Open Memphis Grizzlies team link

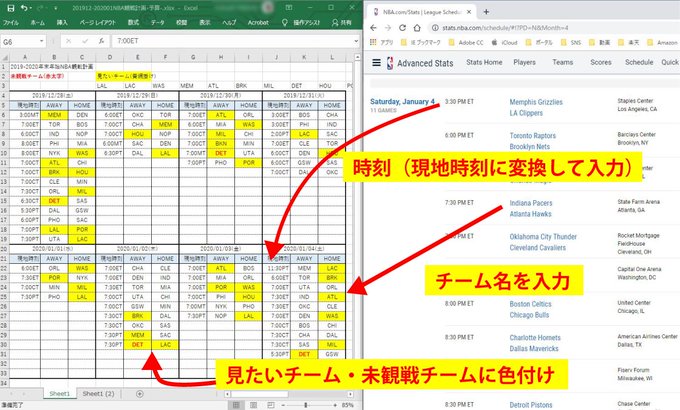pyautogui.click(x=536, y=102)
